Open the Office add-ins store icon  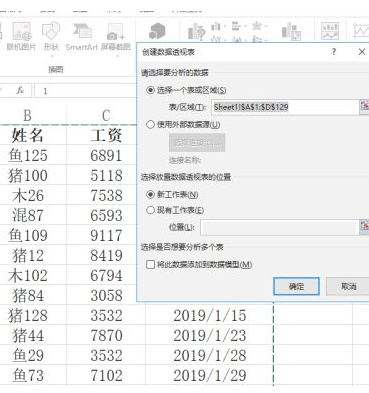pos(157,31)
